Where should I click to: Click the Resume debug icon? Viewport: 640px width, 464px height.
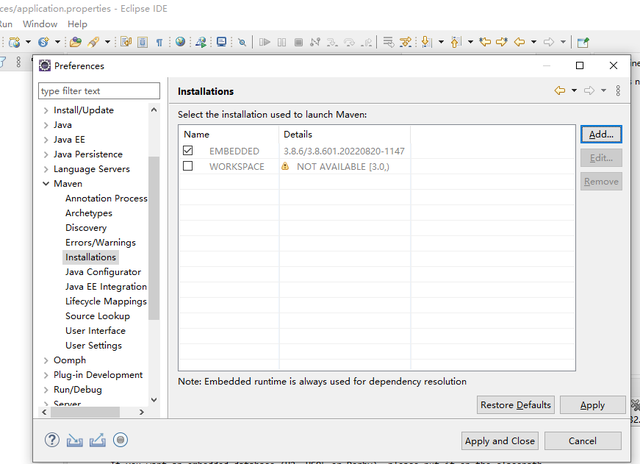point(264,42)
